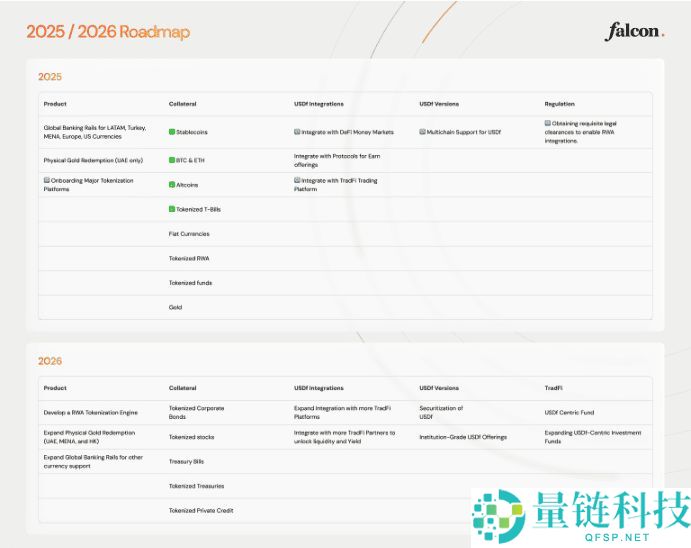Click the "Regulation" column header
This screenshot has width=691, height=548.
(559, 104)
